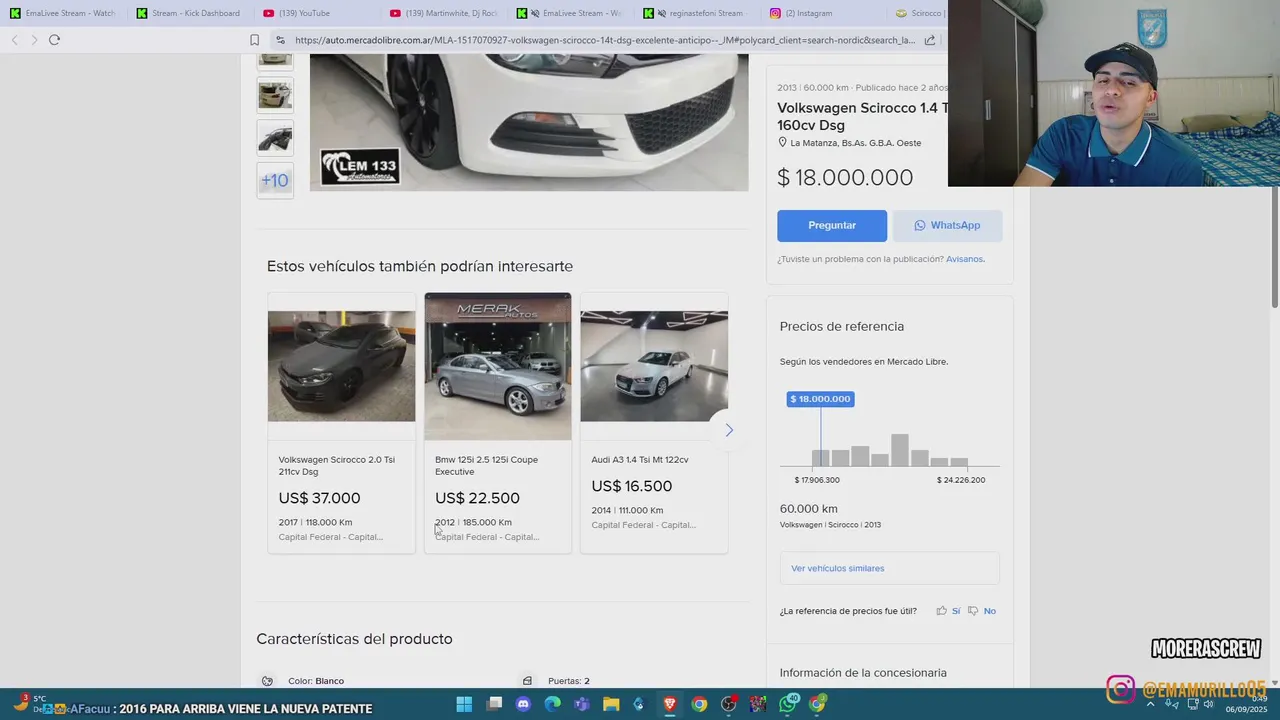This screenshot has height=720, width=1280.
Task: Click the blue Preguntar button
Action: point(832,226)
